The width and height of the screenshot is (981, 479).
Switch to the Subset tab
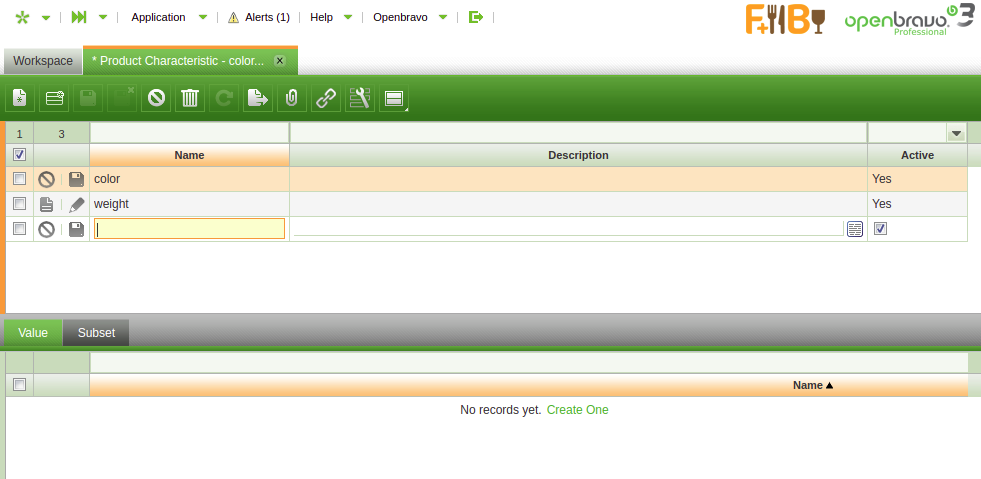pyautogui.click(x=96, y=333)
